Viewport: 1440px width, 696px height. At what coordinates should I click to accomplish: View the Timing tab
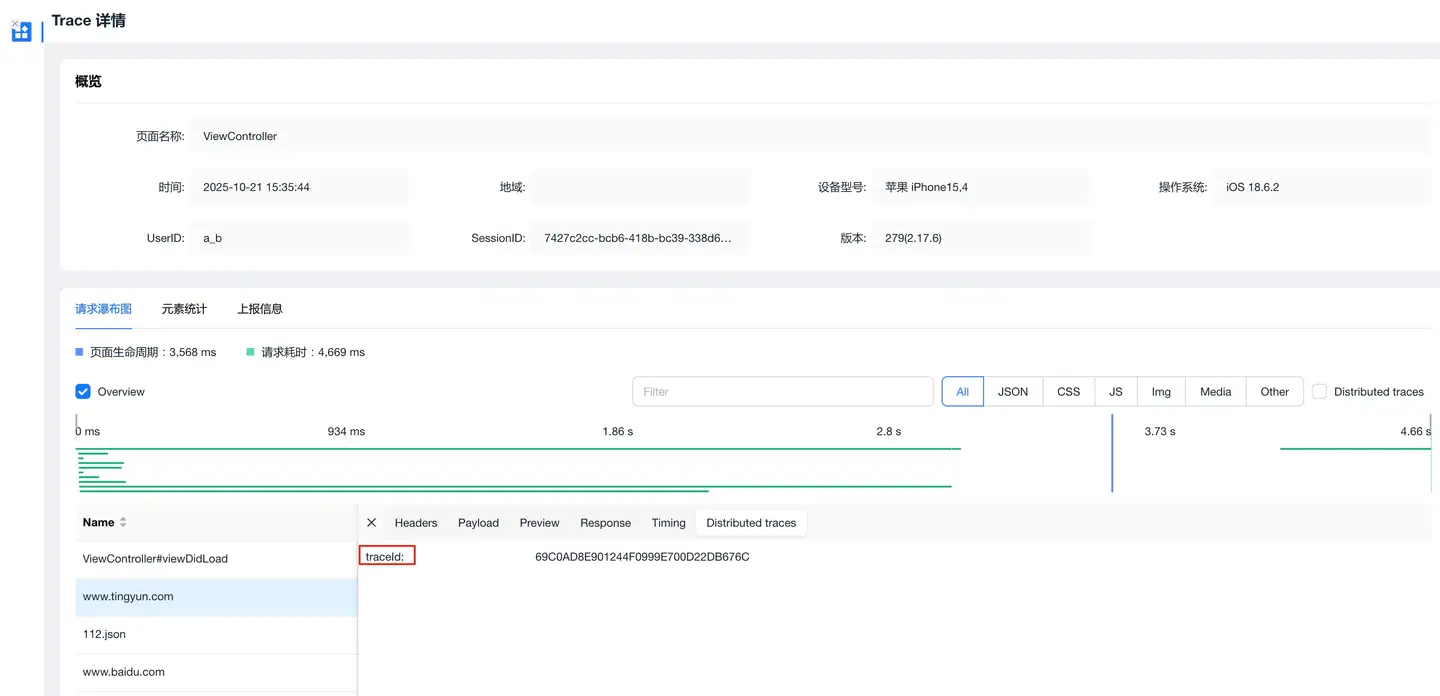tap(668, 523)
